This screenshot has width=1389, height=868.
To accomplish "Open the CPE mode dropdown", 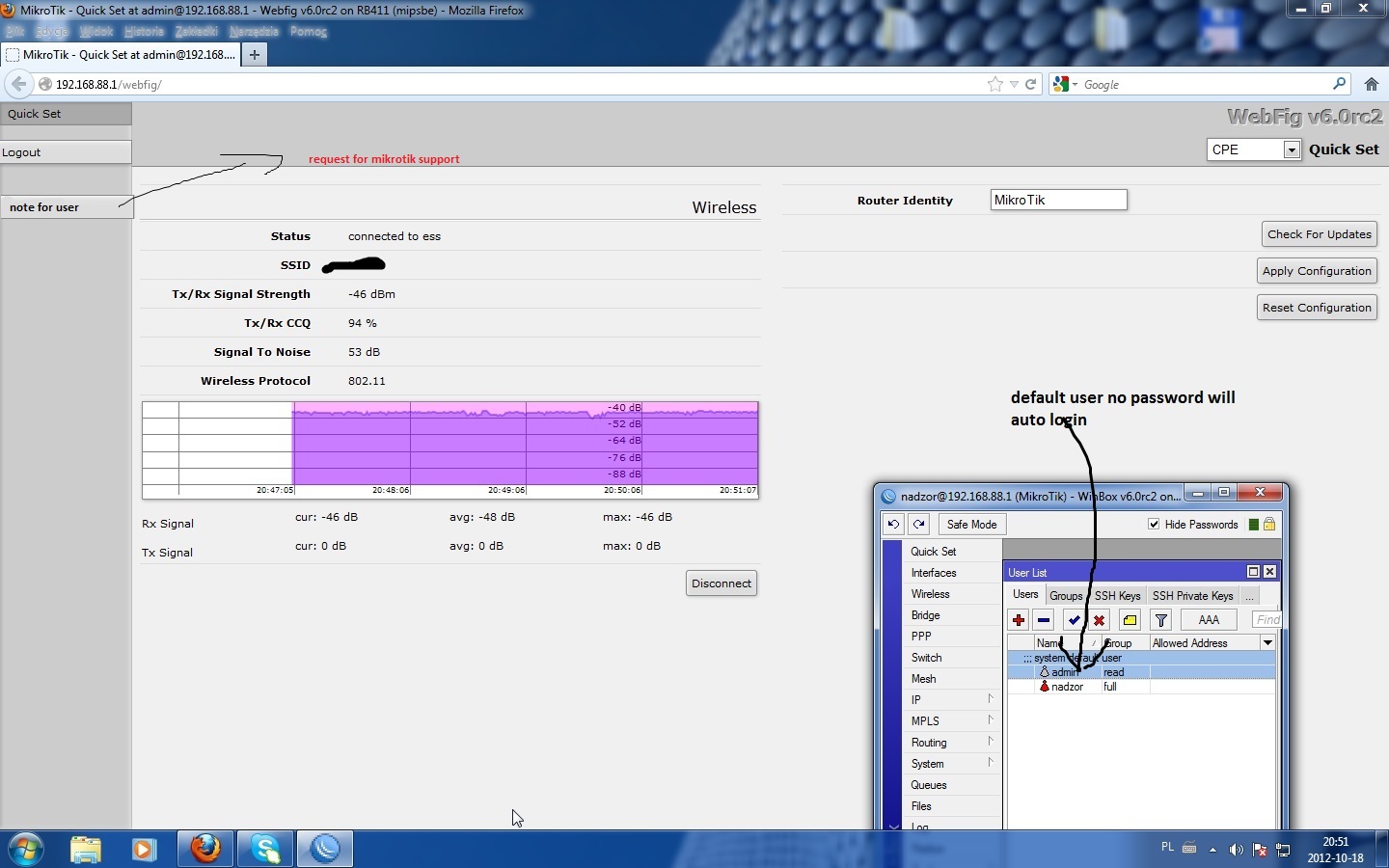I will [x=1292, y=149].
